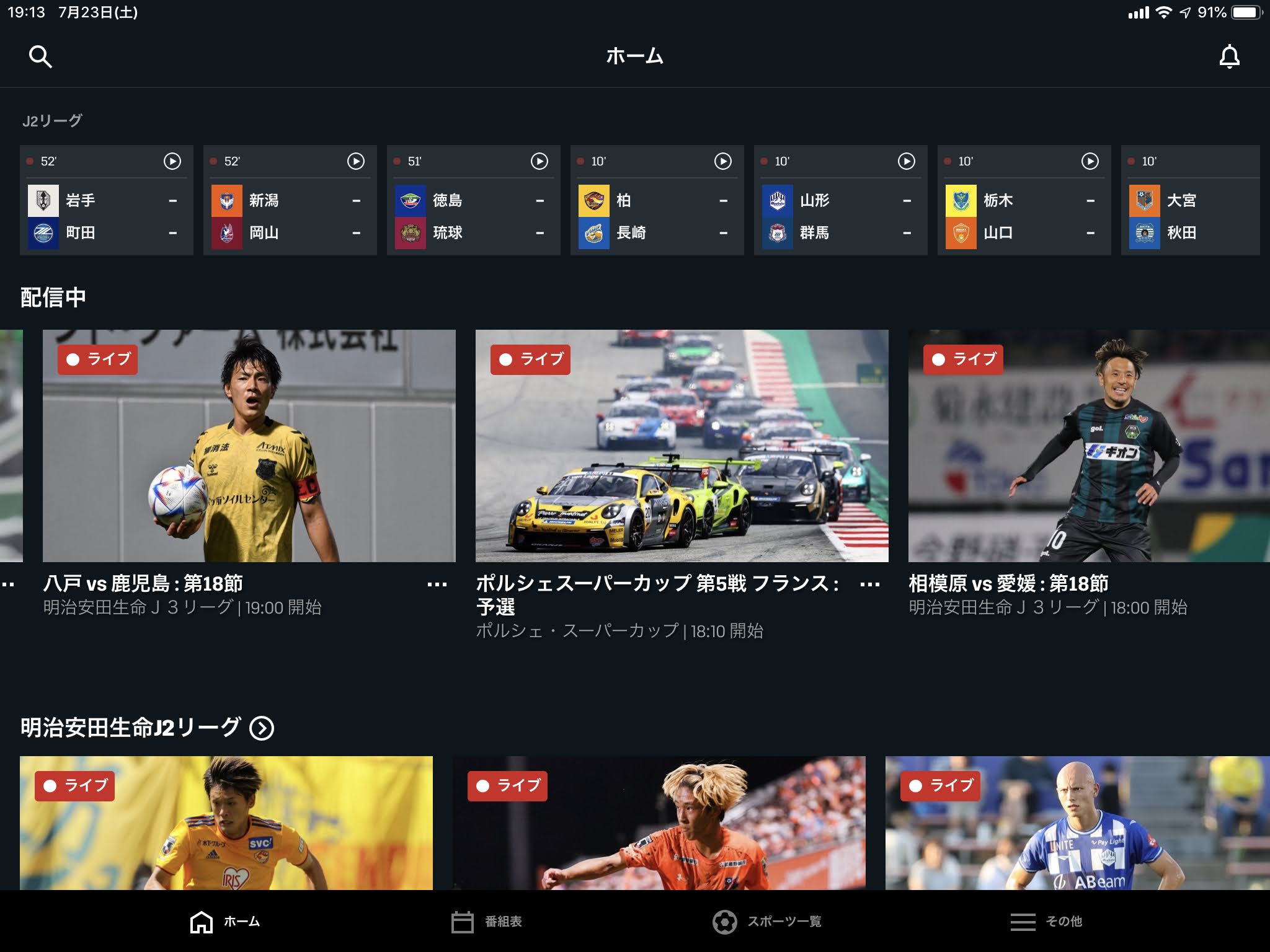
Task: Open the 番組表 schedule tab
Action: (487, 922)
